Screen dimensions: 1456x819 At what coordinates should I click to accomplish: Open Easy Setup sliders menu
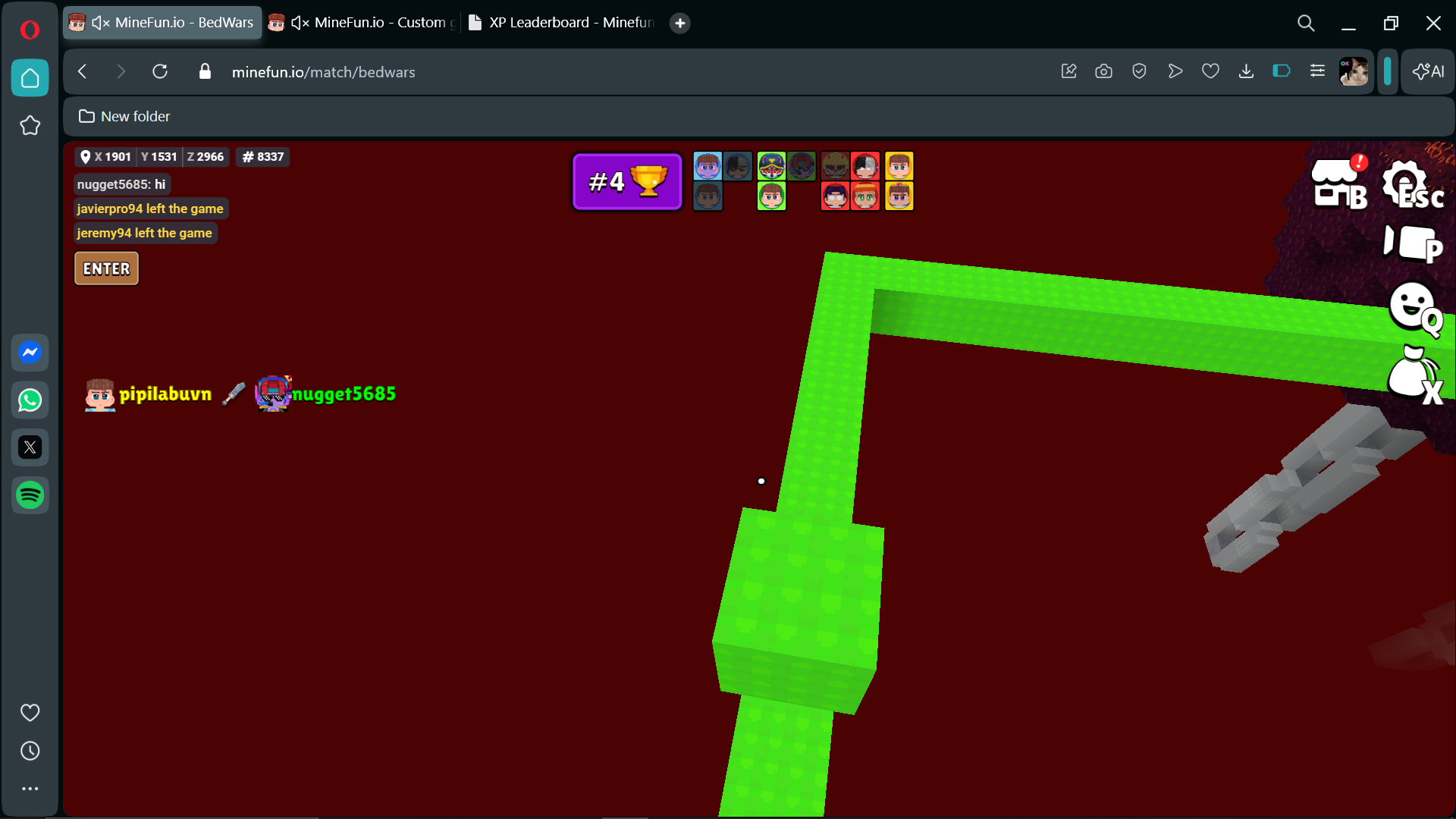click(1317, 71)
